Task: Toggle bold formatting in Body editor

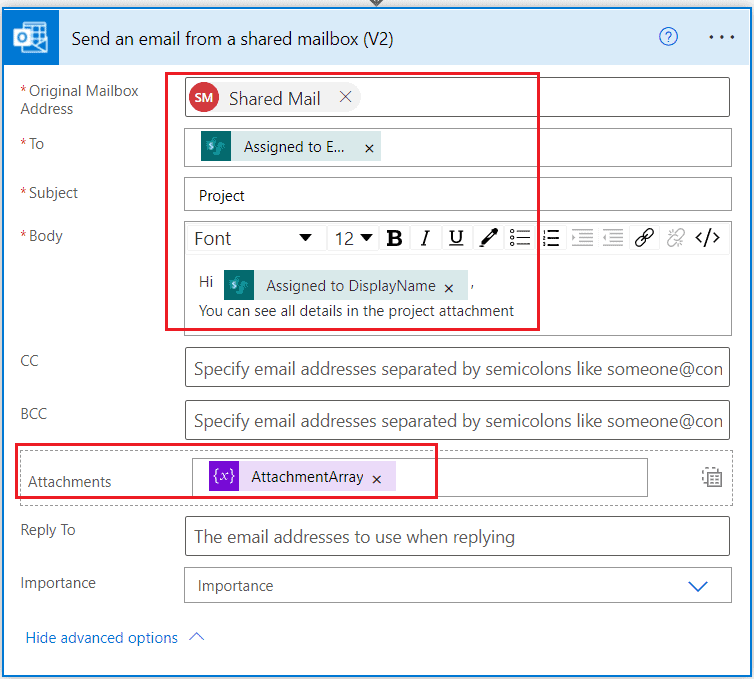Action: pyautogui.click(x=394, y=238)
